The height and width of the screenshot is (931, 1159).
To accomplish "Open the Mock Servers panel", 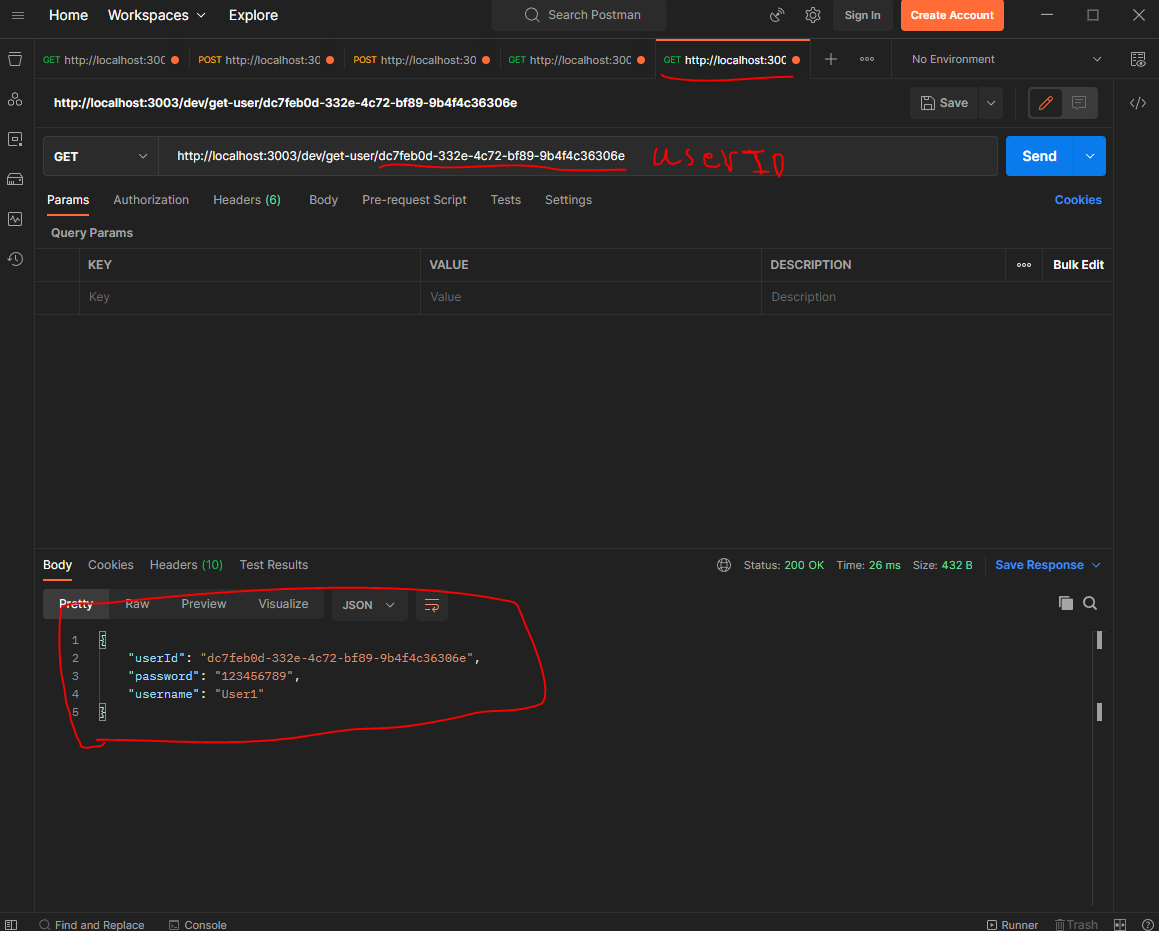I will click(15, 179).
